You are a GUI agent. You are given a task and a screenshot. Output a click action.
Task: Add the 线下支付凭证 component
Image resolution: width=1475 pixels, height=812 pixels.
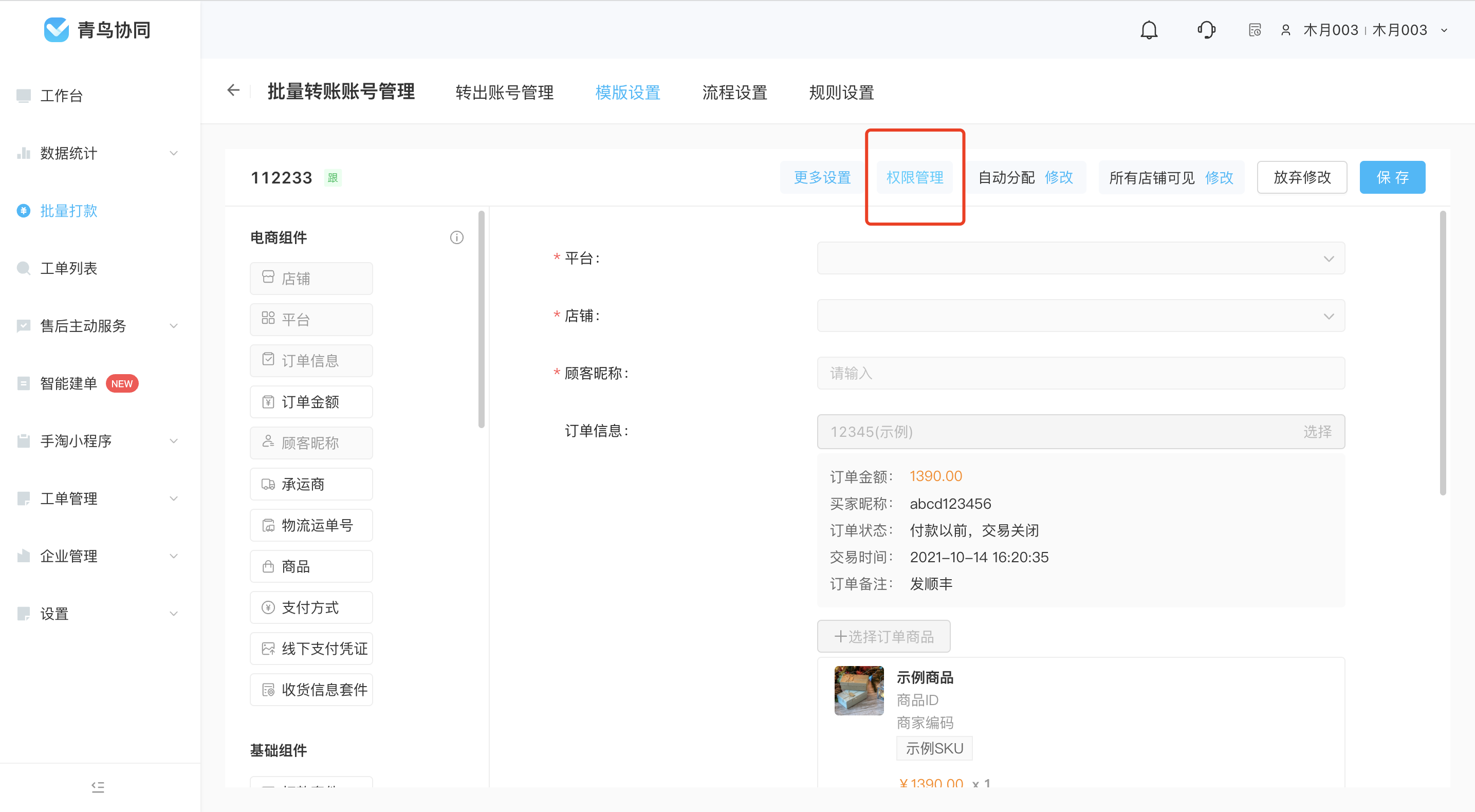tap(311, 648)
